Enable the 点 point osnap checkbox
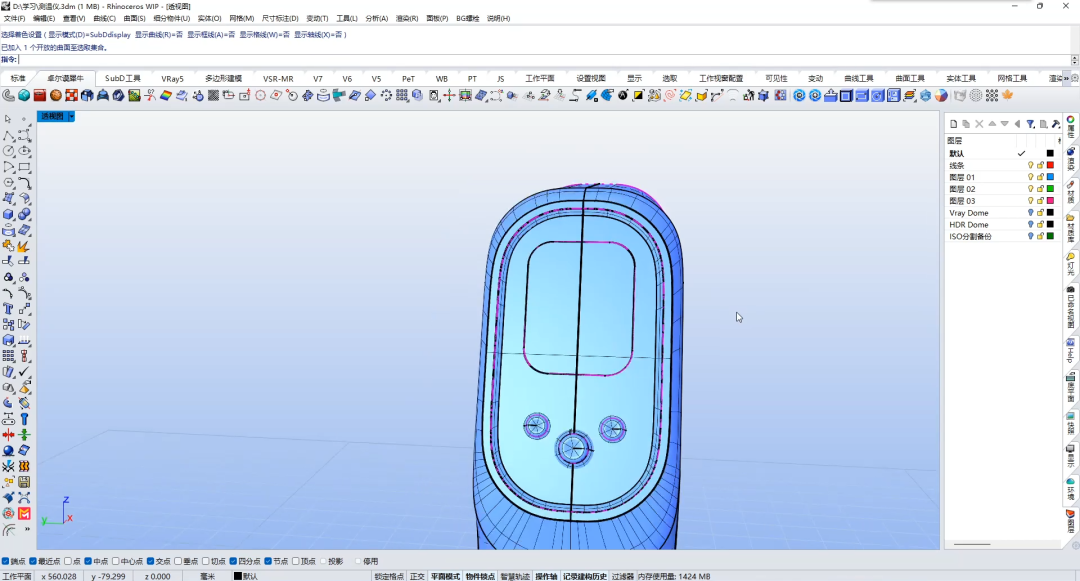The width and height of the screenshot is (1080, 581). pyautogui.click(x=68, y=562)
